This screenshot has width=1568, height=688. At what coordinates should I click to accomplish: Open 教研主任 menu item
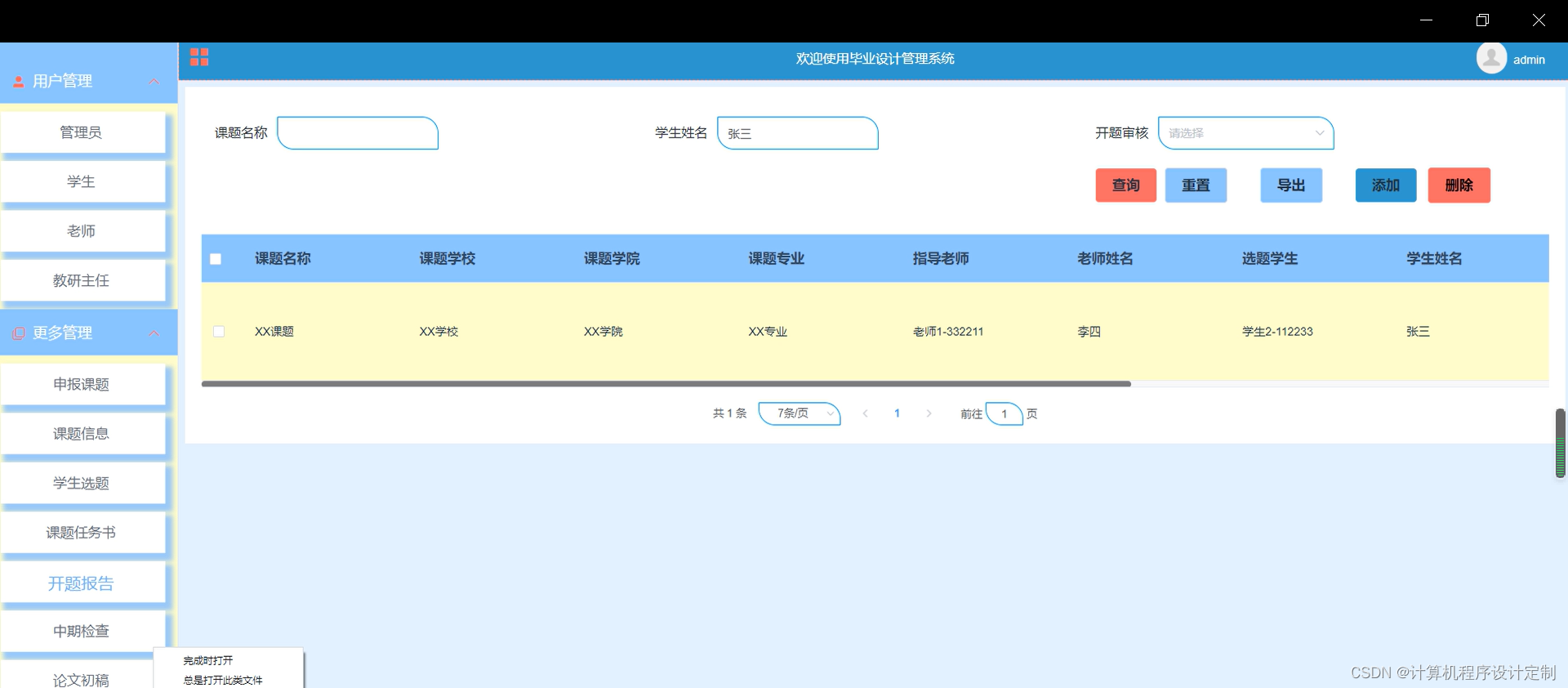tap(82, 280)
